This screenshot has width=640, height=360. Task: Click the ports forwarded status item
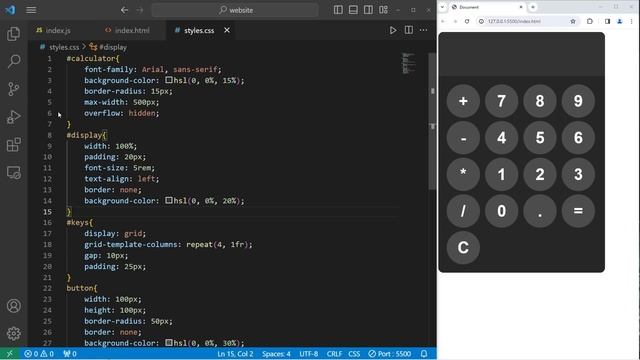(x=70, y=354)
